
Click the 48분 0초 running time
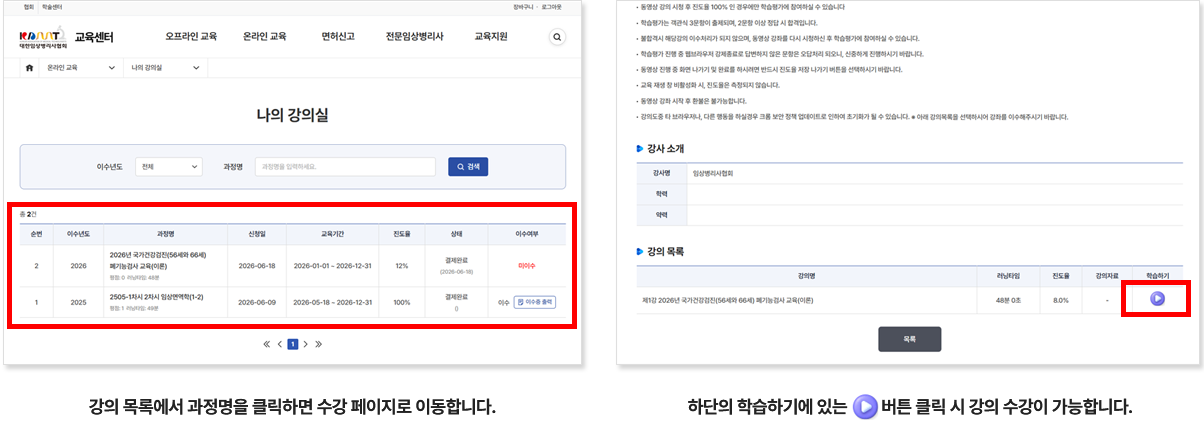(1007, 299)
